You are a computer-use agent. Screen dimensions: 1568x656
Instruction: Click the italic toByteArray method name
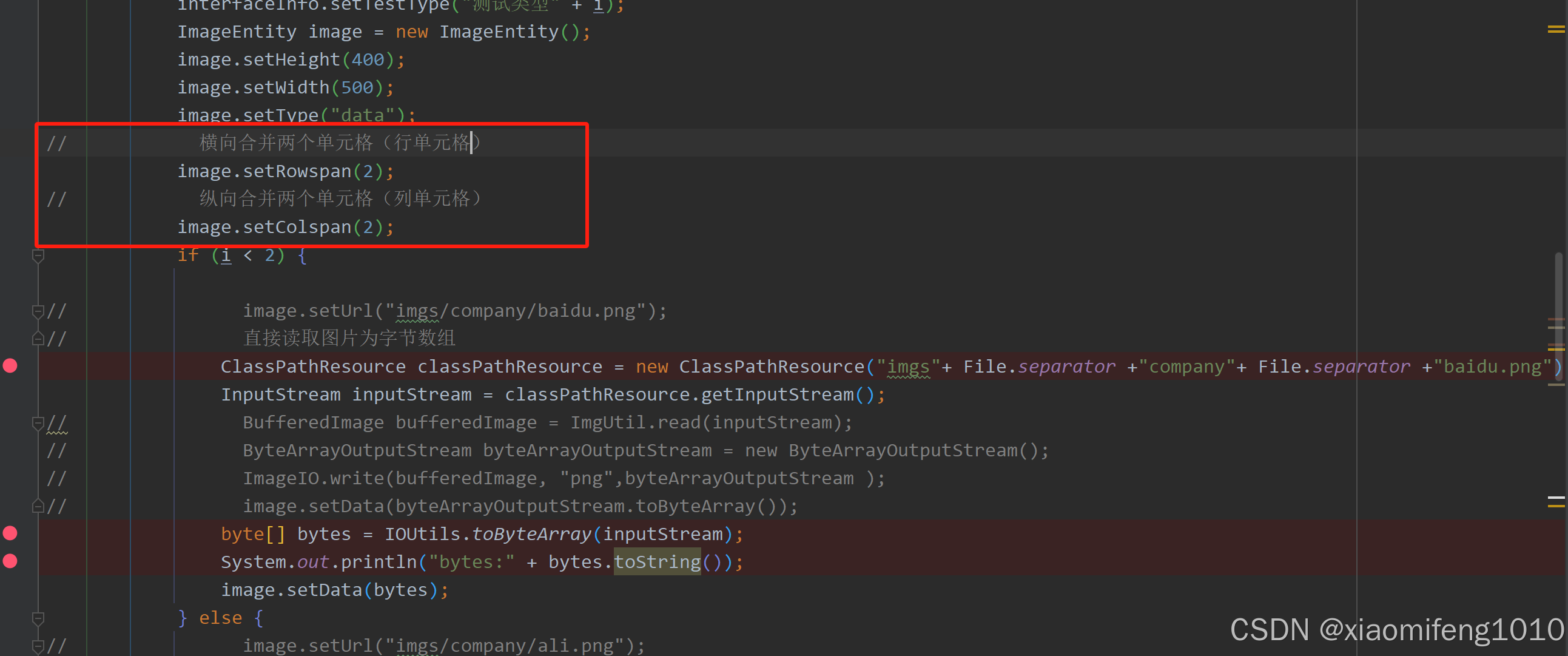click(x=531, y=534)
